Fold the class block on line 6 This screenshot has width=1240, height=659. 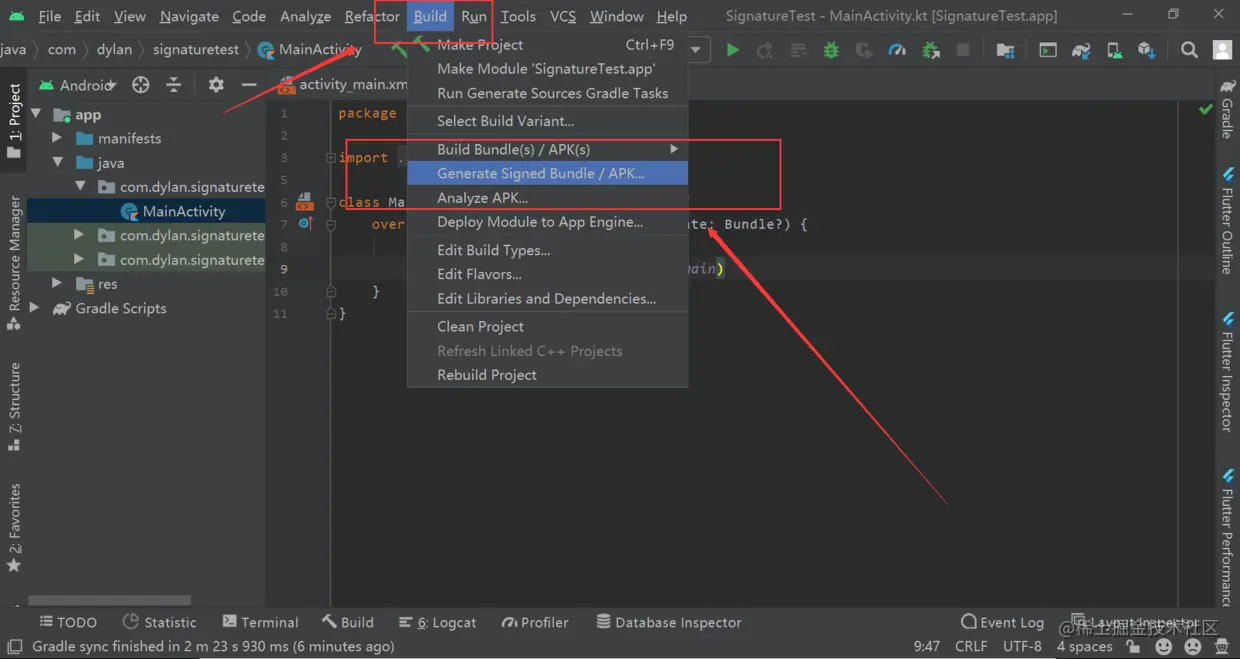pos(331,202)
